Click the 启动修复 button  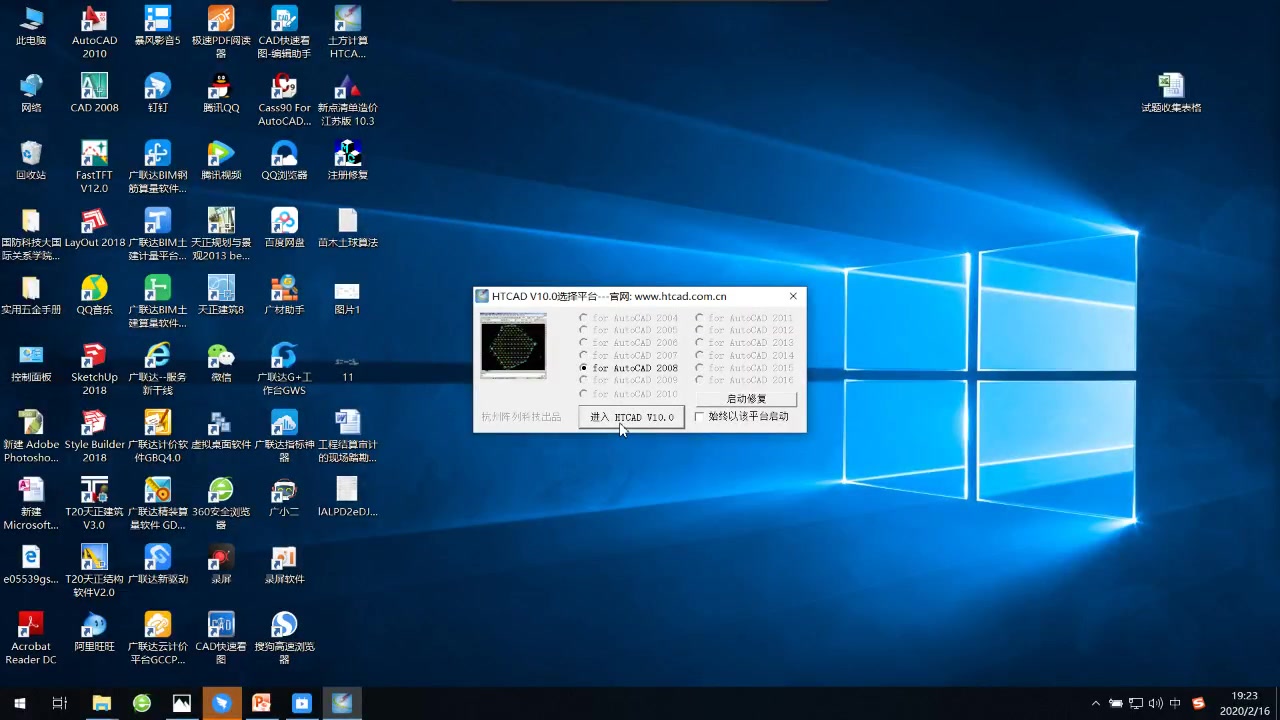(746, 398)
